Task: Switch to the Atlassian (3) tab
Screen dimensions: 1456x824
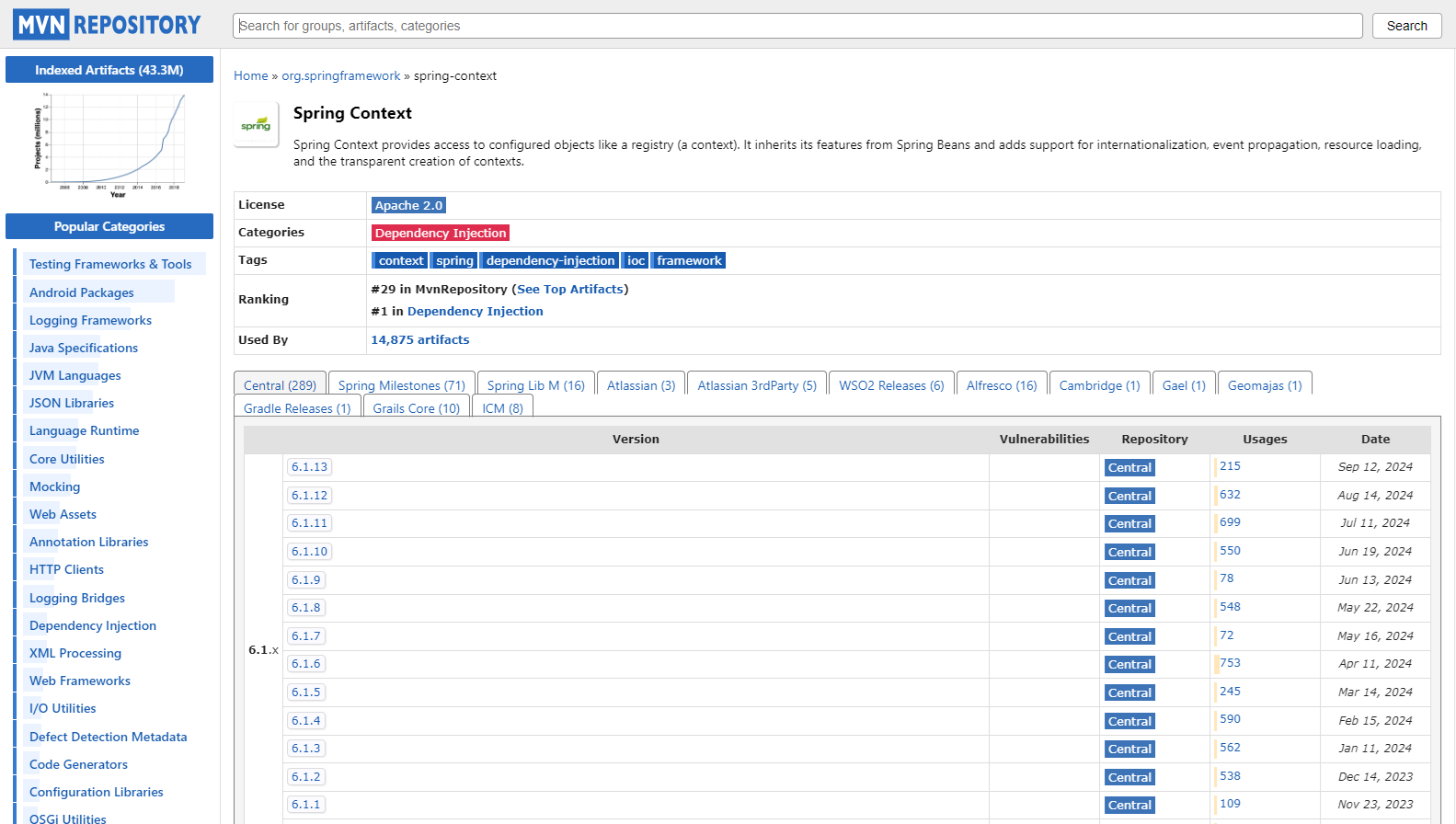Action: coord(641,385)
